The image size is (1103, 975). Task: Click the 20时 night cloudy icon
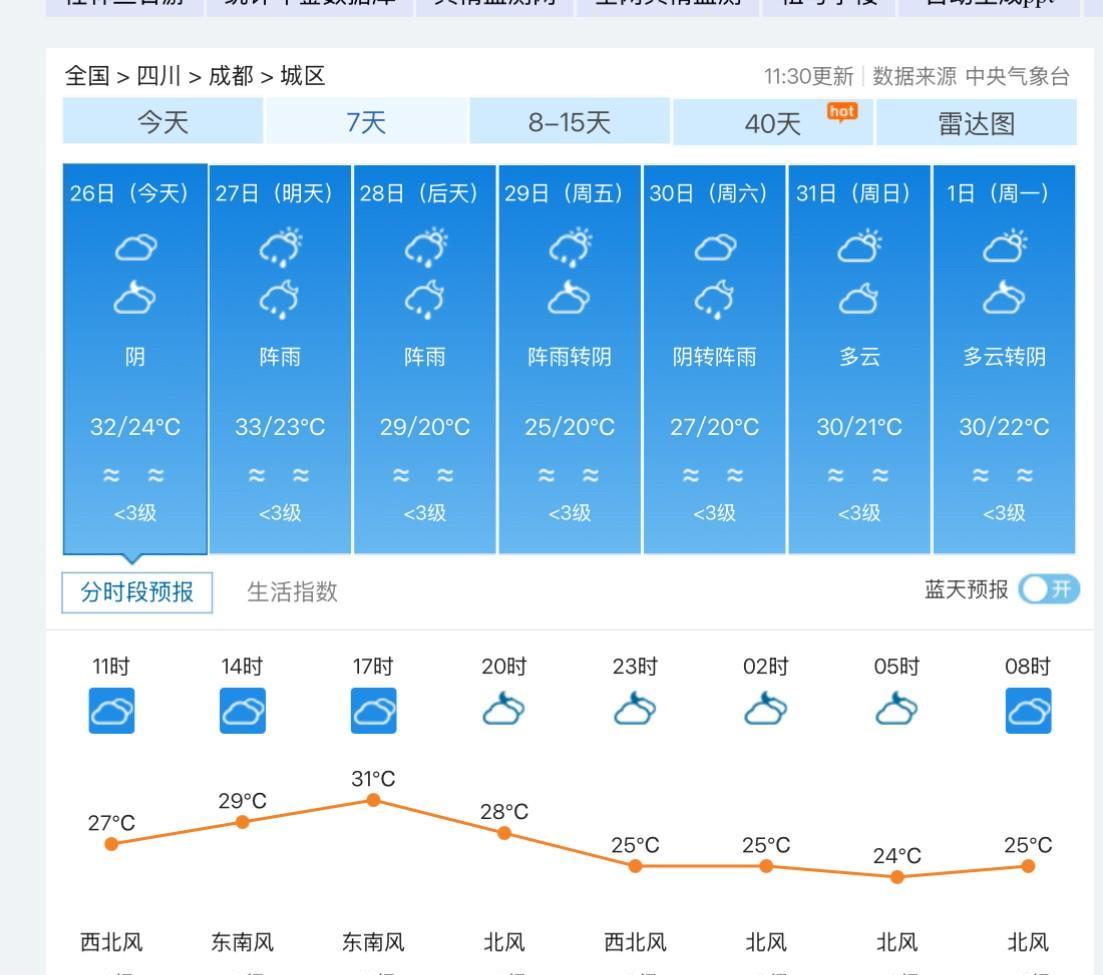[x=504, y=711]
